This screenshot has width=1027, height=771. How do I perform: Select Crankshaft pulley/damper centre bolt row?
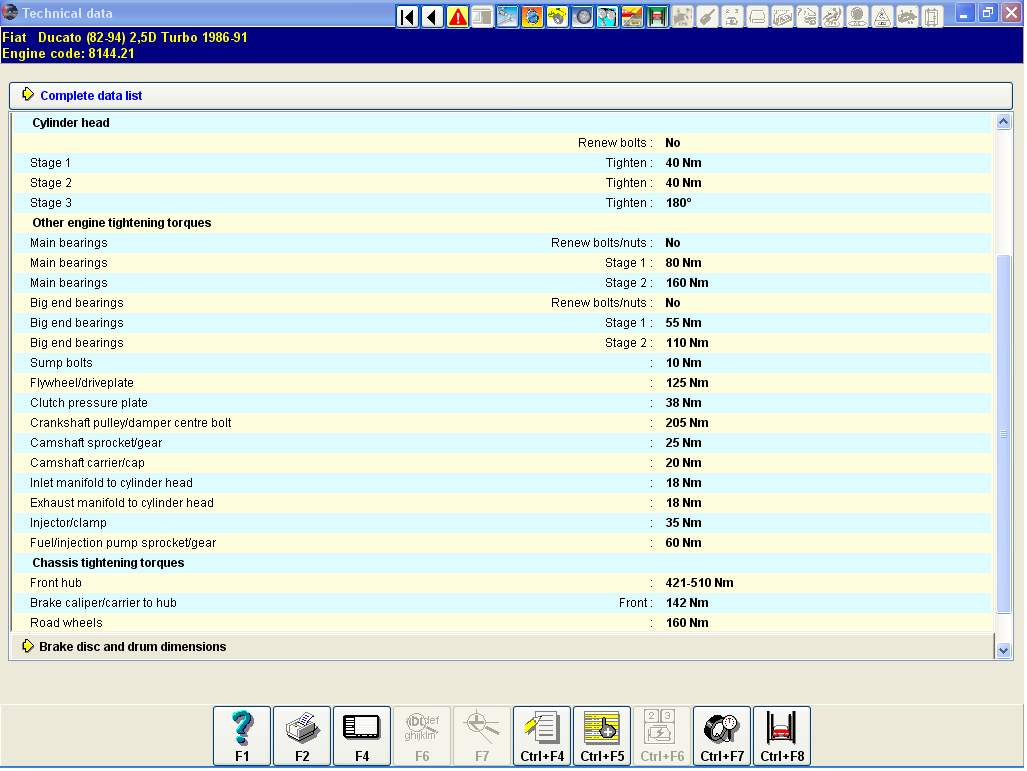[x=502, y=423]
